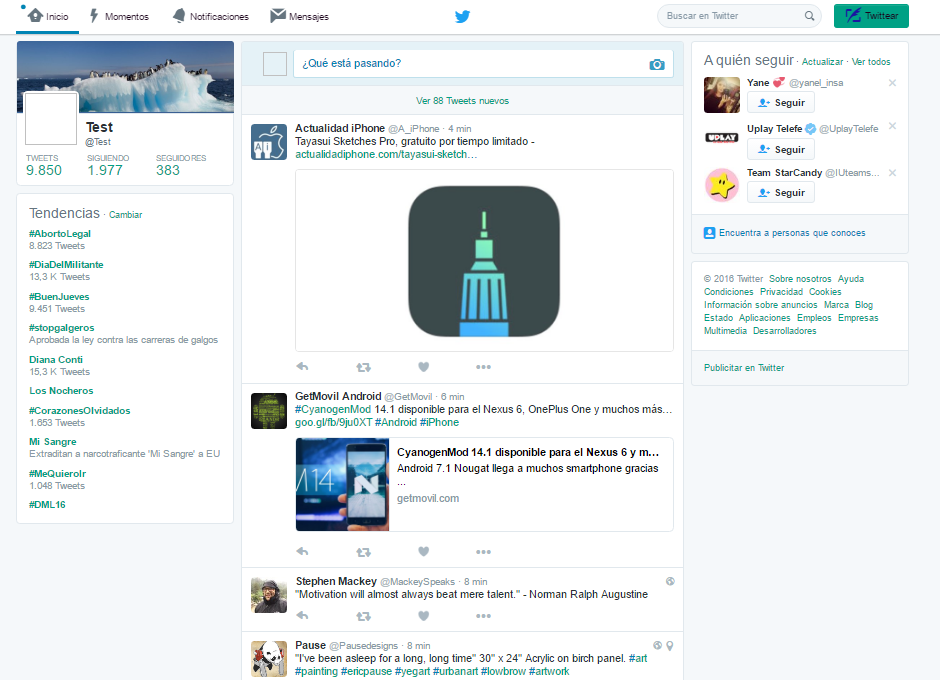Open the Diana Conti trend
This screenshot has height=680, width=940.
(x=56, y=359)
